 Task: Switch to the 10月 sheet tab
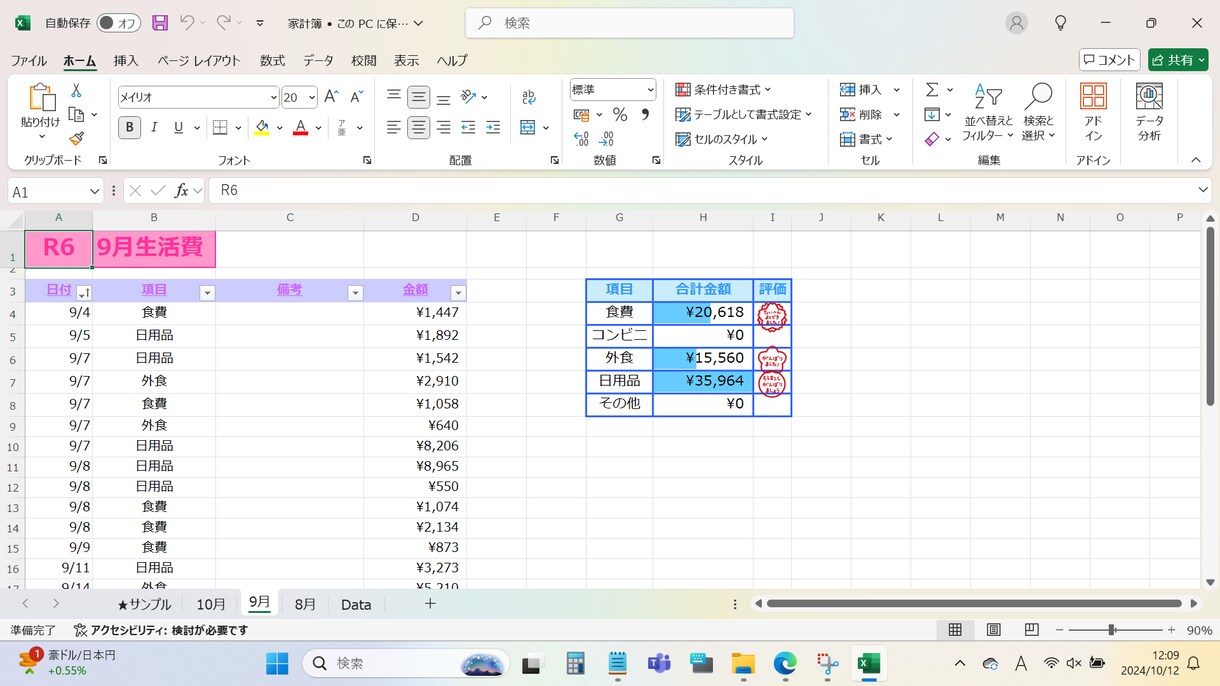click(x=211, y=604)
